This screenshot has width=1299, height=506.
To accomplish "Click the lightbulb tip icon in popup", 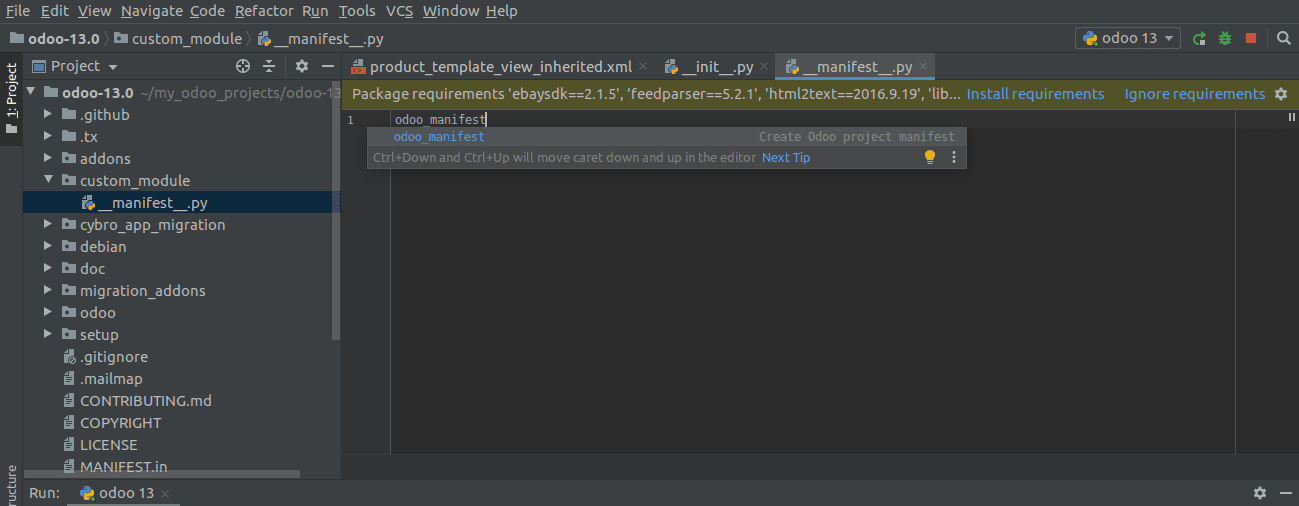I will click(x=929, y=157).
